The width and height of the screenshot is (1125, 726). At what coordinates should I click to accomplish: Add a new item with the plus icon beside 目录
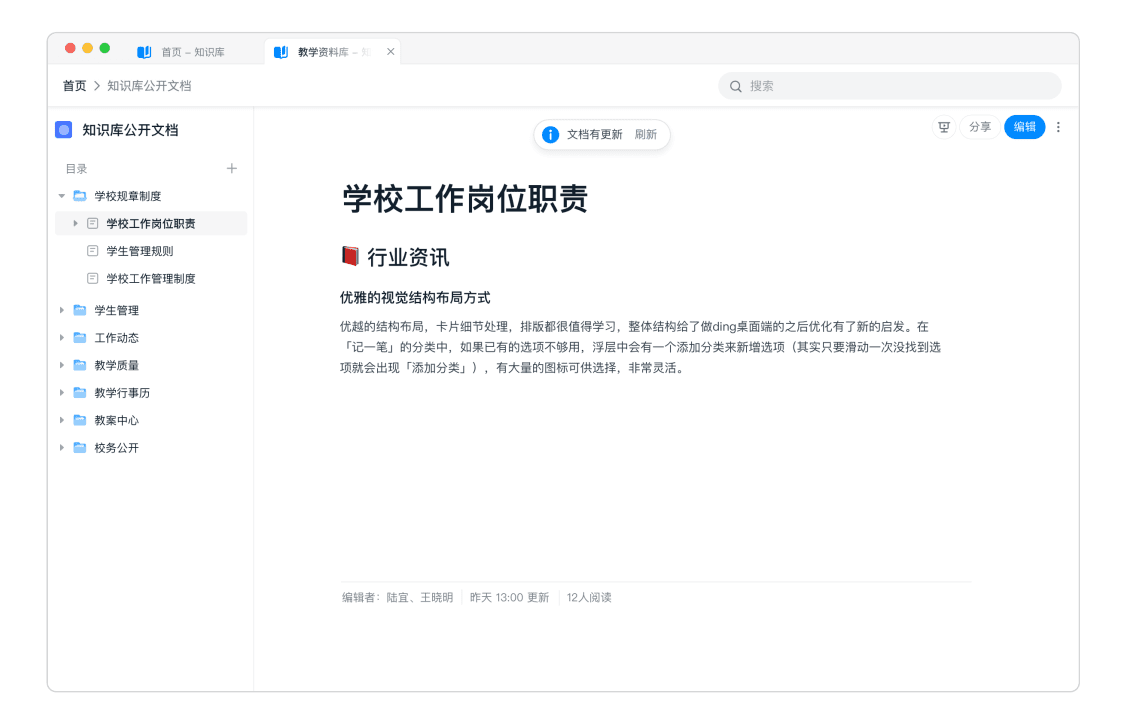click(232, 169)
